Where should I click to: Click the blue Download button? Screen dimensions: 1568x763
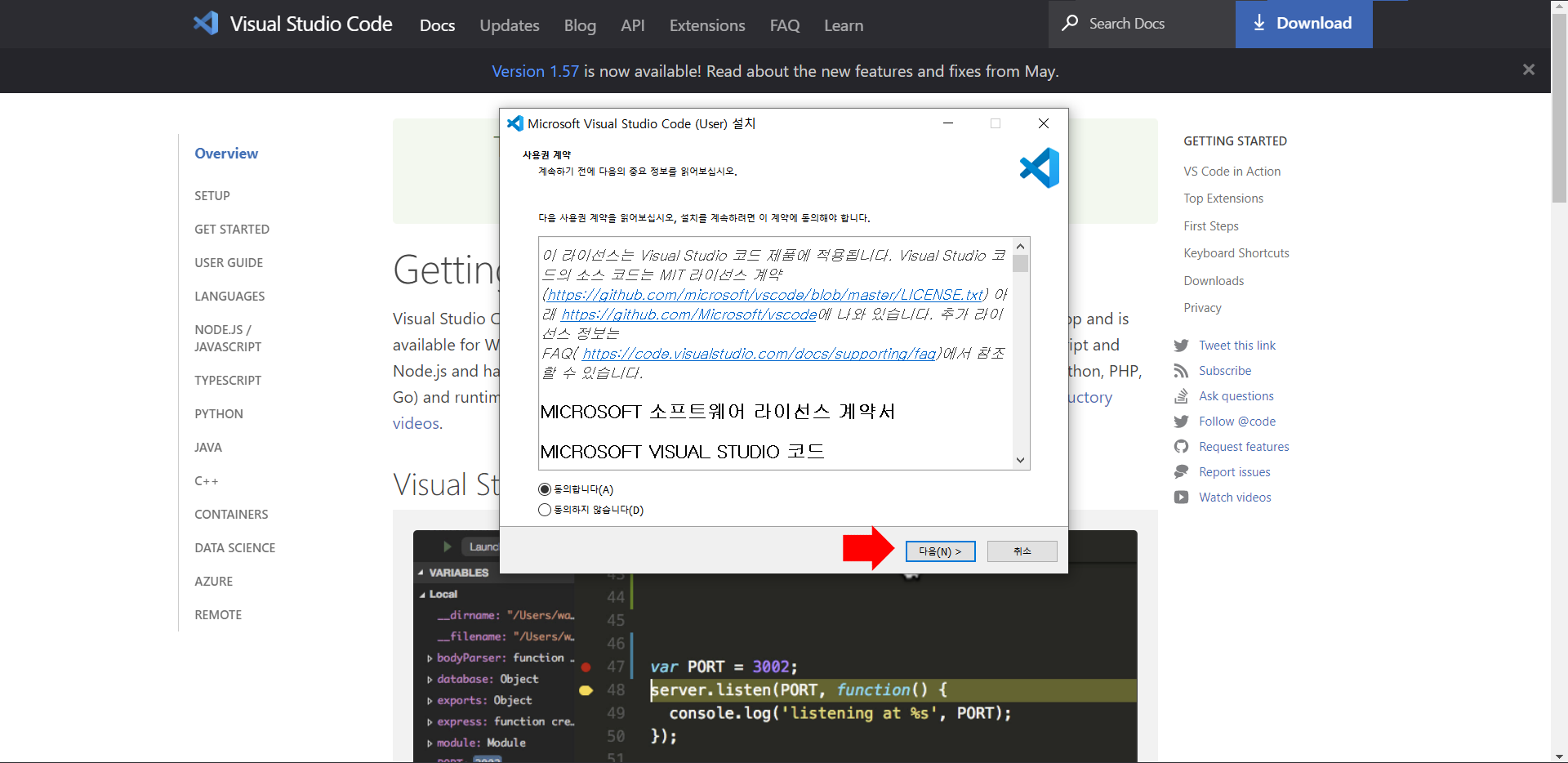pyautogui.click(x=1303, y=24)
